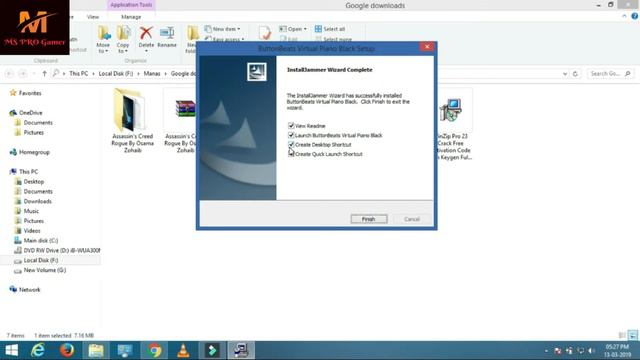Image resolution: width=640 pixels, height=360 pixels.
Task: Open the New item dropdown
Action: [x=222, y=29]
